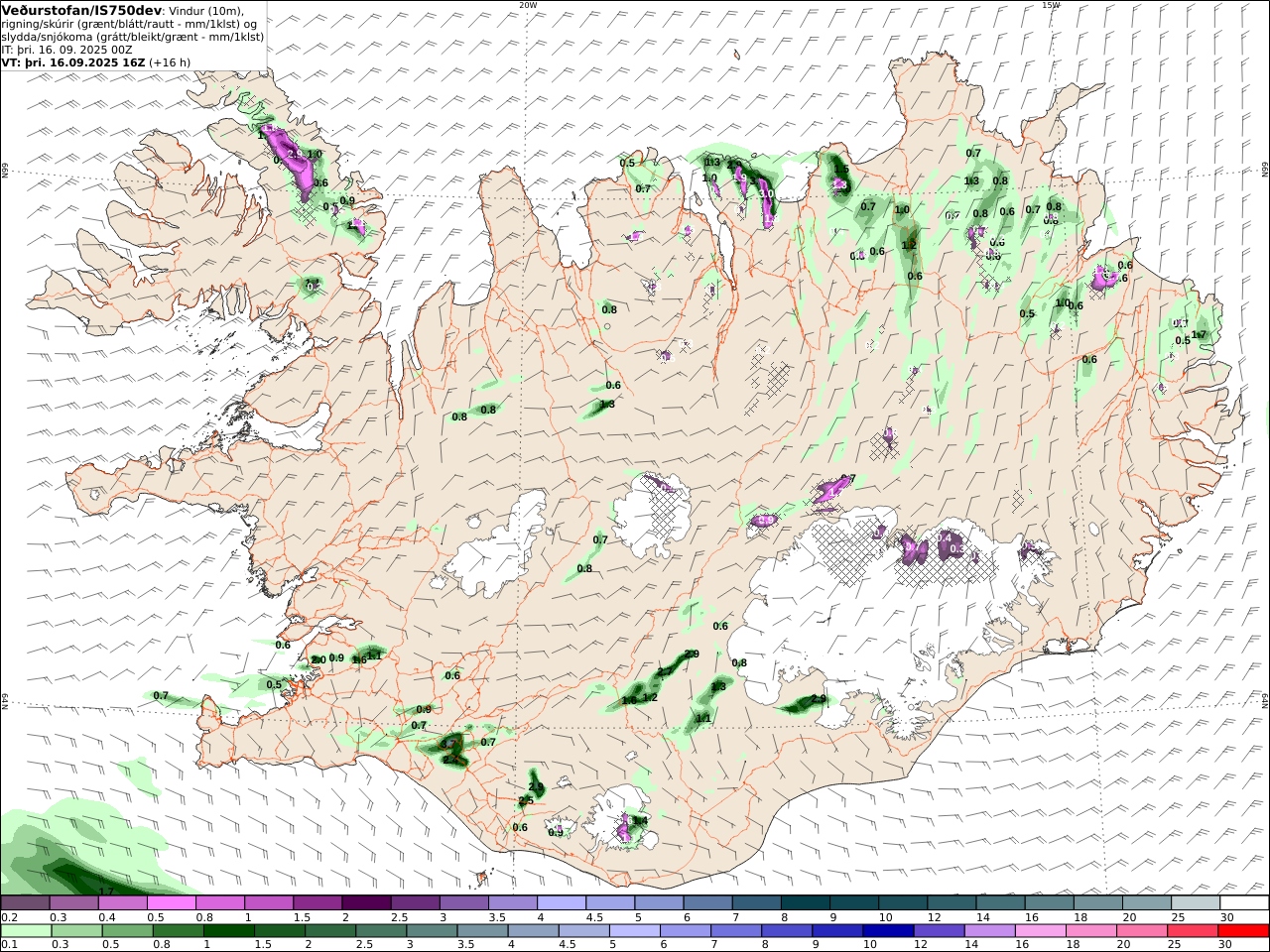The width and height of the screenshot is (1270, 952).
Task: Select the white 30+ snow legend swatch
Action: [1245, 903]
